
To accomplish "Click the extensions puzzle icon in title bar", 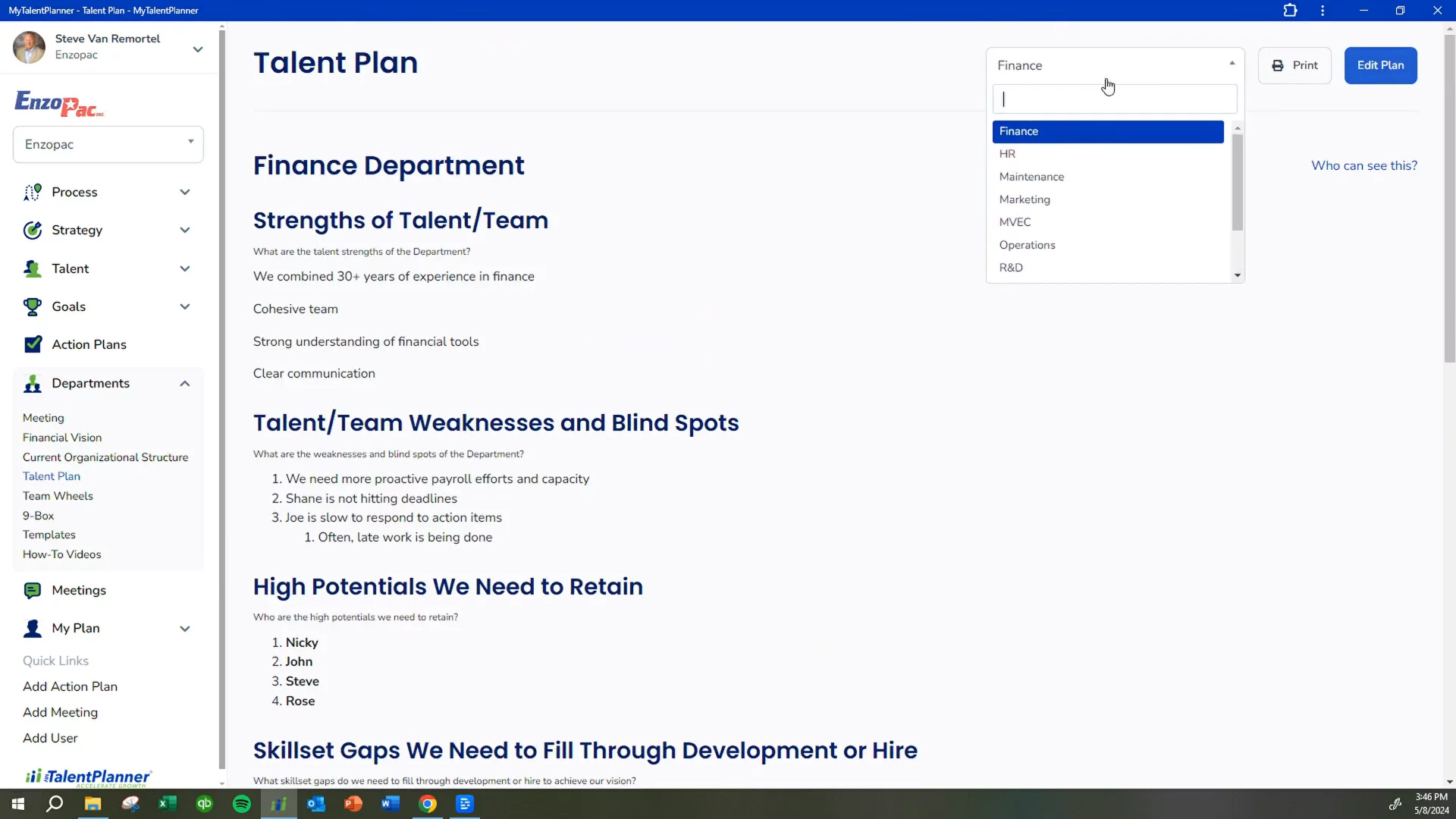I will (x=1290, y=11).
